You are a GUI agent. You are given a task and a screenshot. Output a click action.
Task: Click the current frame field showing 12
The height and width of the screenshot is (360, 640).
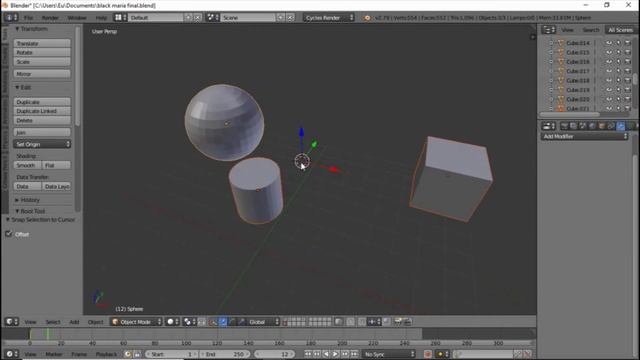pyautogui.click(x=274, y=354)
